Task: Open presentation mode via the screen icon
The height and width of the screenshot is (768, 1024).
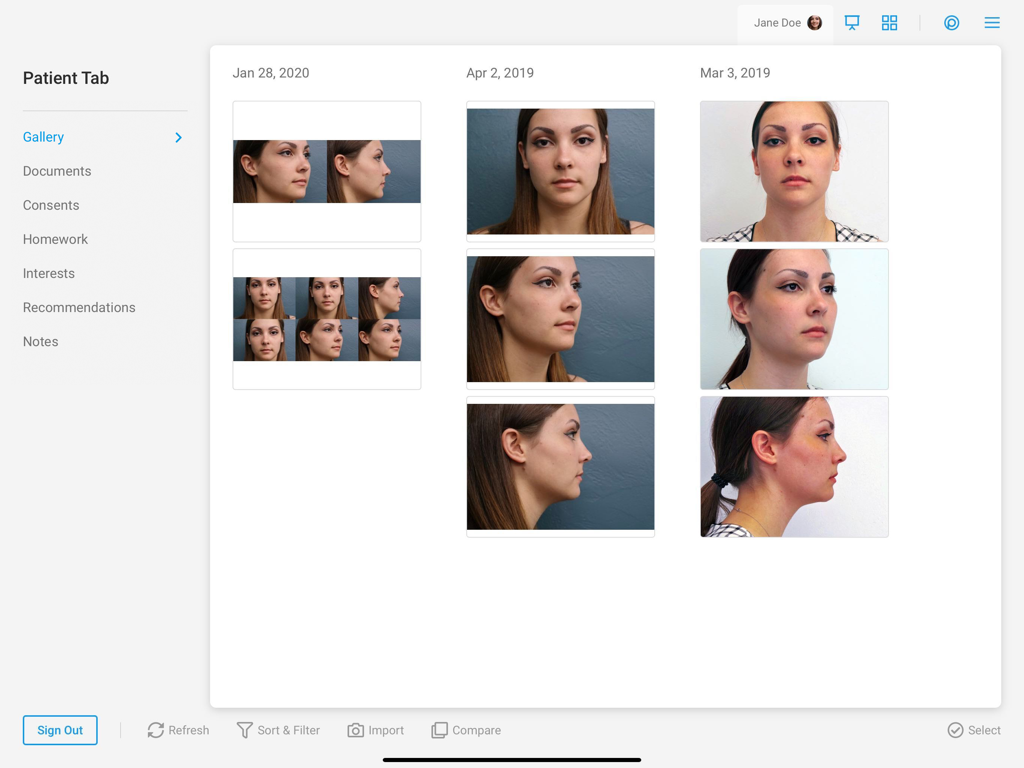Action: 852,22
